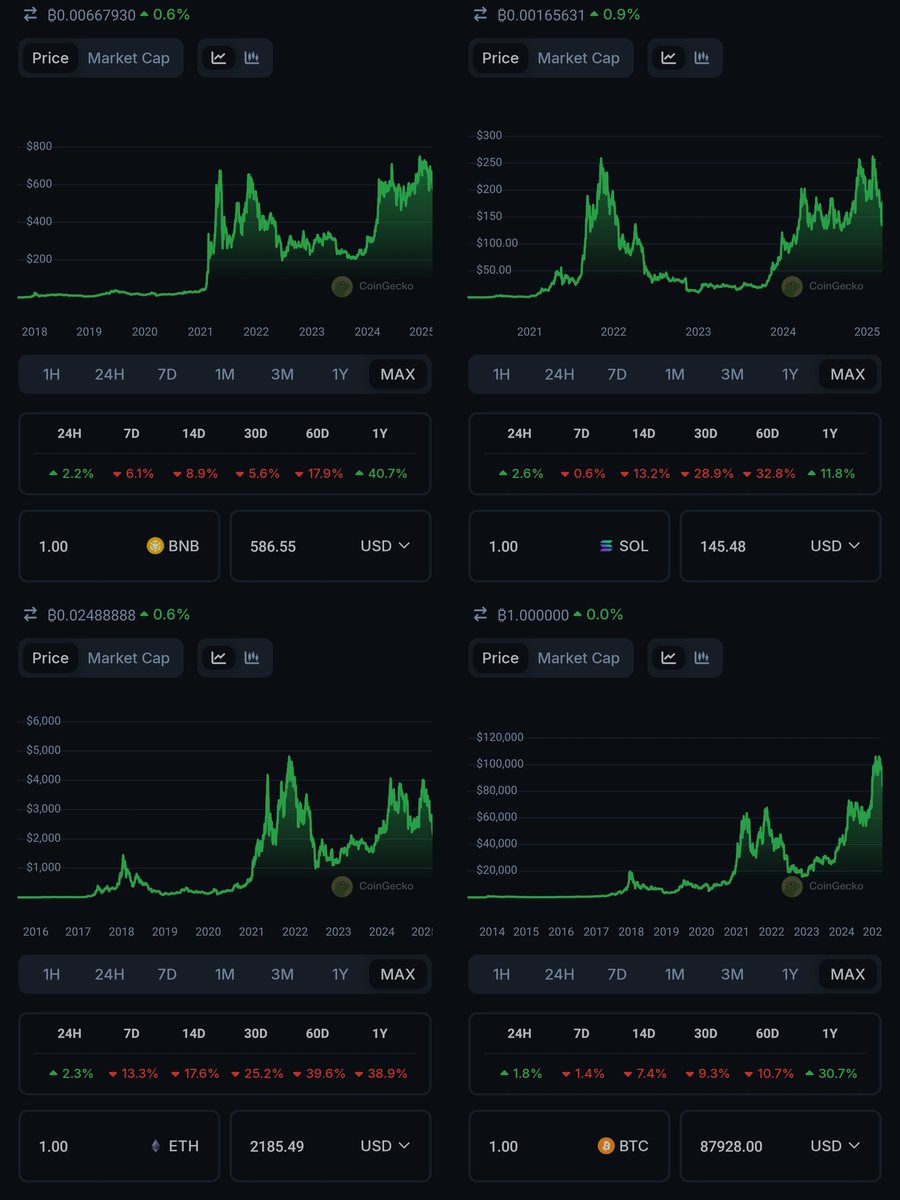Select 3M range on ETH chart
Viewport: 900px width, 1200px height.
click(282, 974)
